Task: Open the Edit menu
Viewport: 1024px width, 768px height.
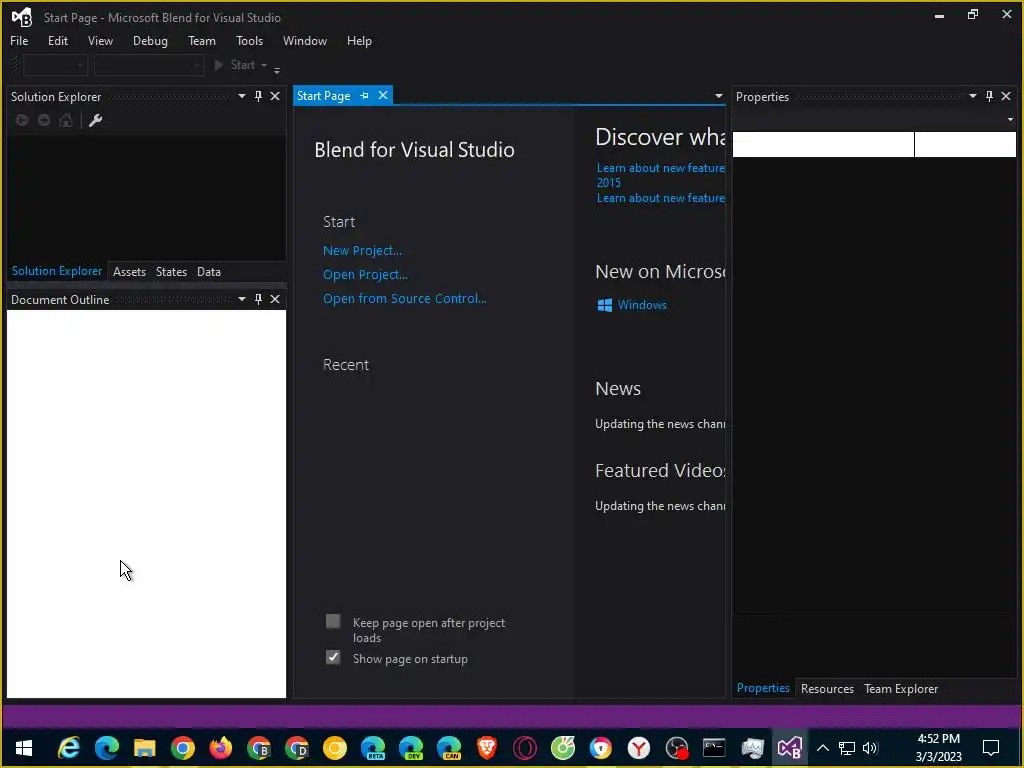Action: point(57,40)
